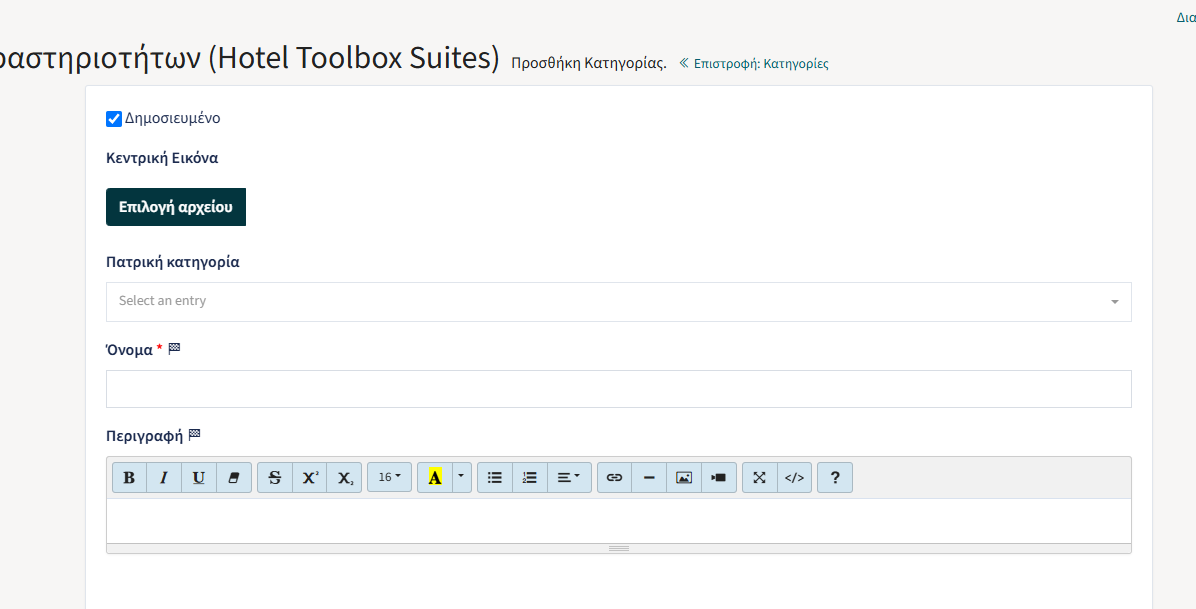This screenshot has width=1196, height=609.
Task: Open the paragraph alignment dropdown
Action: (x=569, y=478)
